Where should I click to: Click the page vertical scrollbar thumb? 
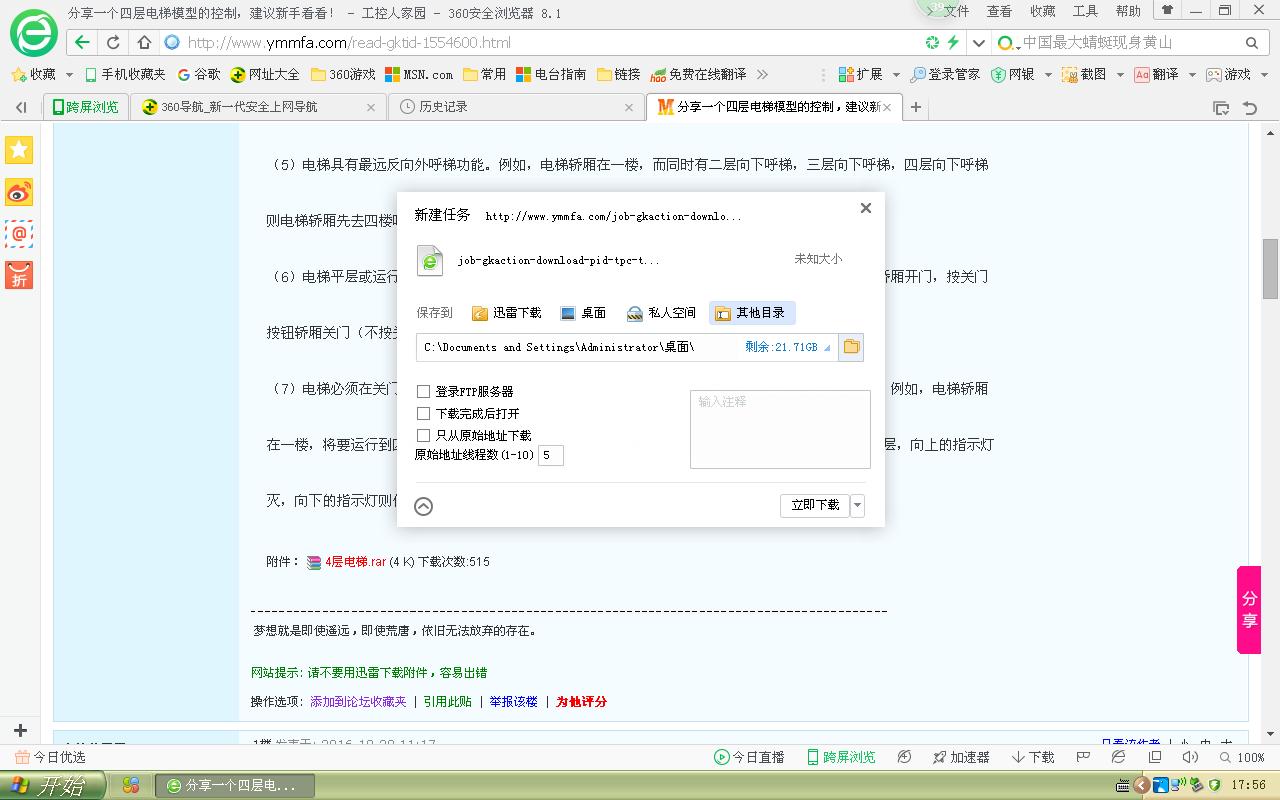1270,268
